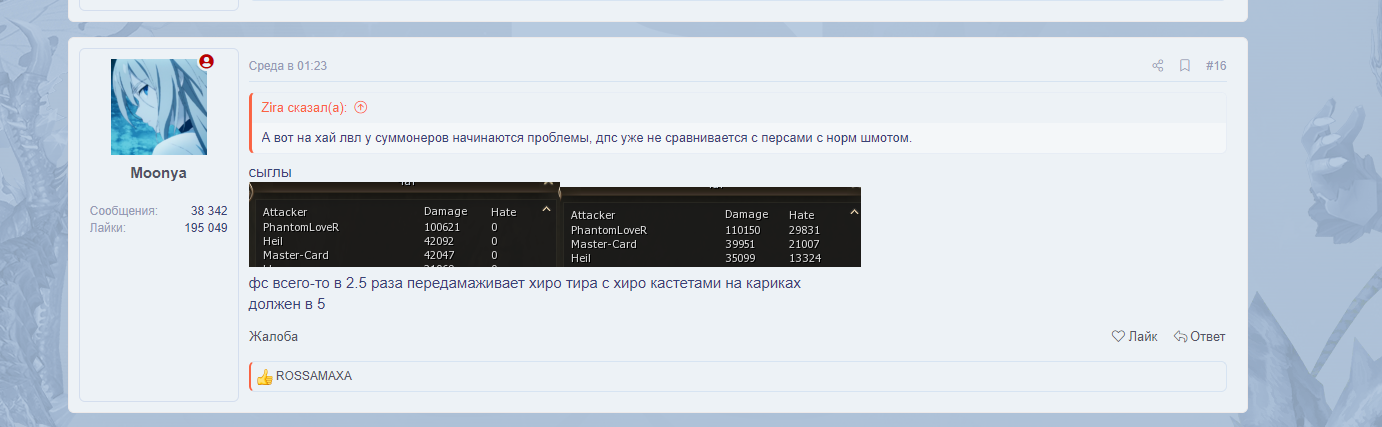Click the up-arrow icon beside Zira's quote
The width and height of the screenshot is (1382, 427).
point(361,107)
